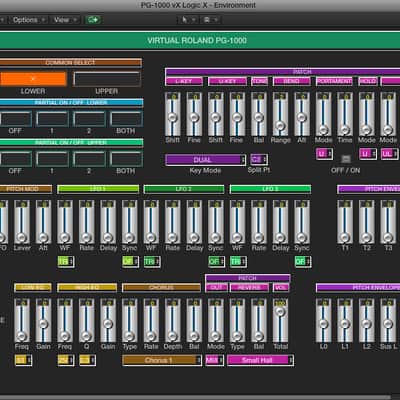Image resolution: width=400 pixels, height=400 pixels.
Task: Toggle the LOWER common select button
Action: click(33, 79)
